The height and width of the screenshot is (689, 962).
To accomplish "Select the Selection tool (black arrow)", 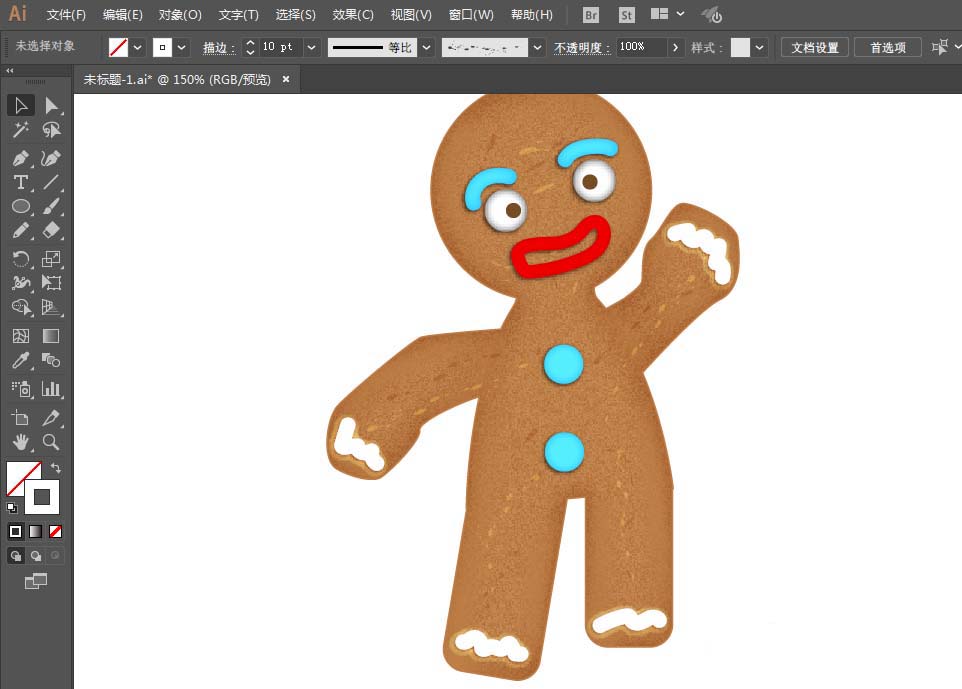I will pos(21,106).
